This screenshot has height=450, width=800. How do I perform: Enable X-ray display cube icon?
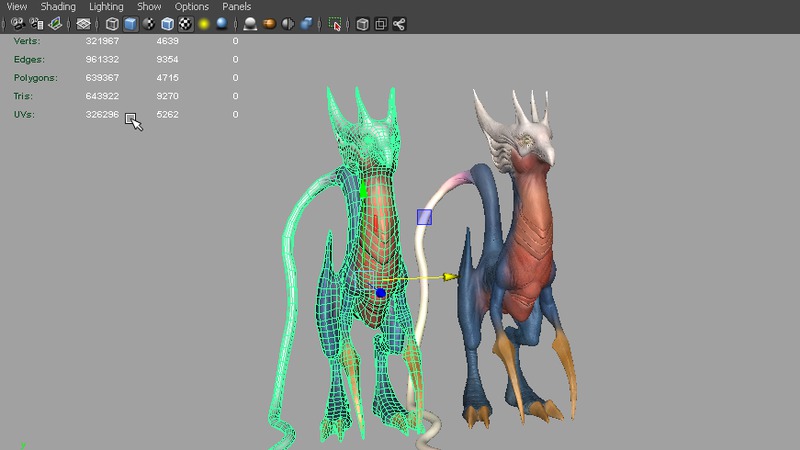[x=362, y=23]
